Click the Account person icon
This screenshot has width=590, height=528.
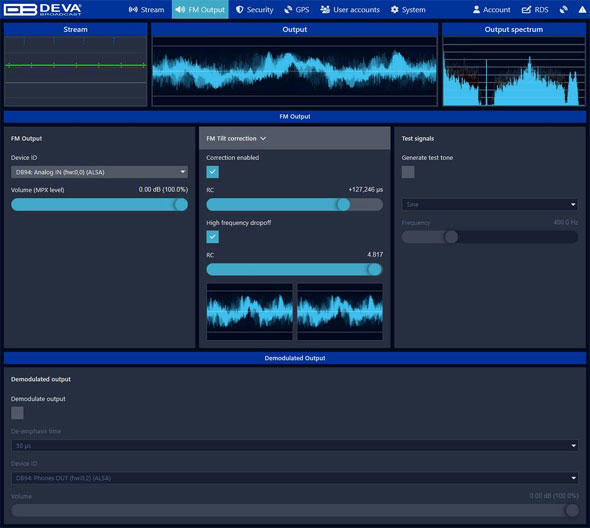pyautogui.click(x=476, y=9)
